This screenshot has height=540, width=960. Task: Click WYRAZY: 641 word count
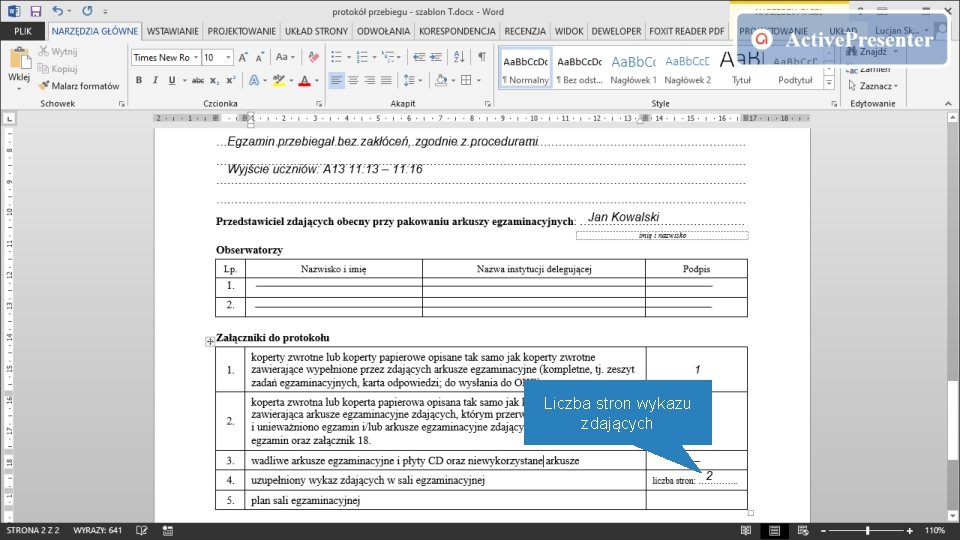pyautogui.click(x=97, y=531)
